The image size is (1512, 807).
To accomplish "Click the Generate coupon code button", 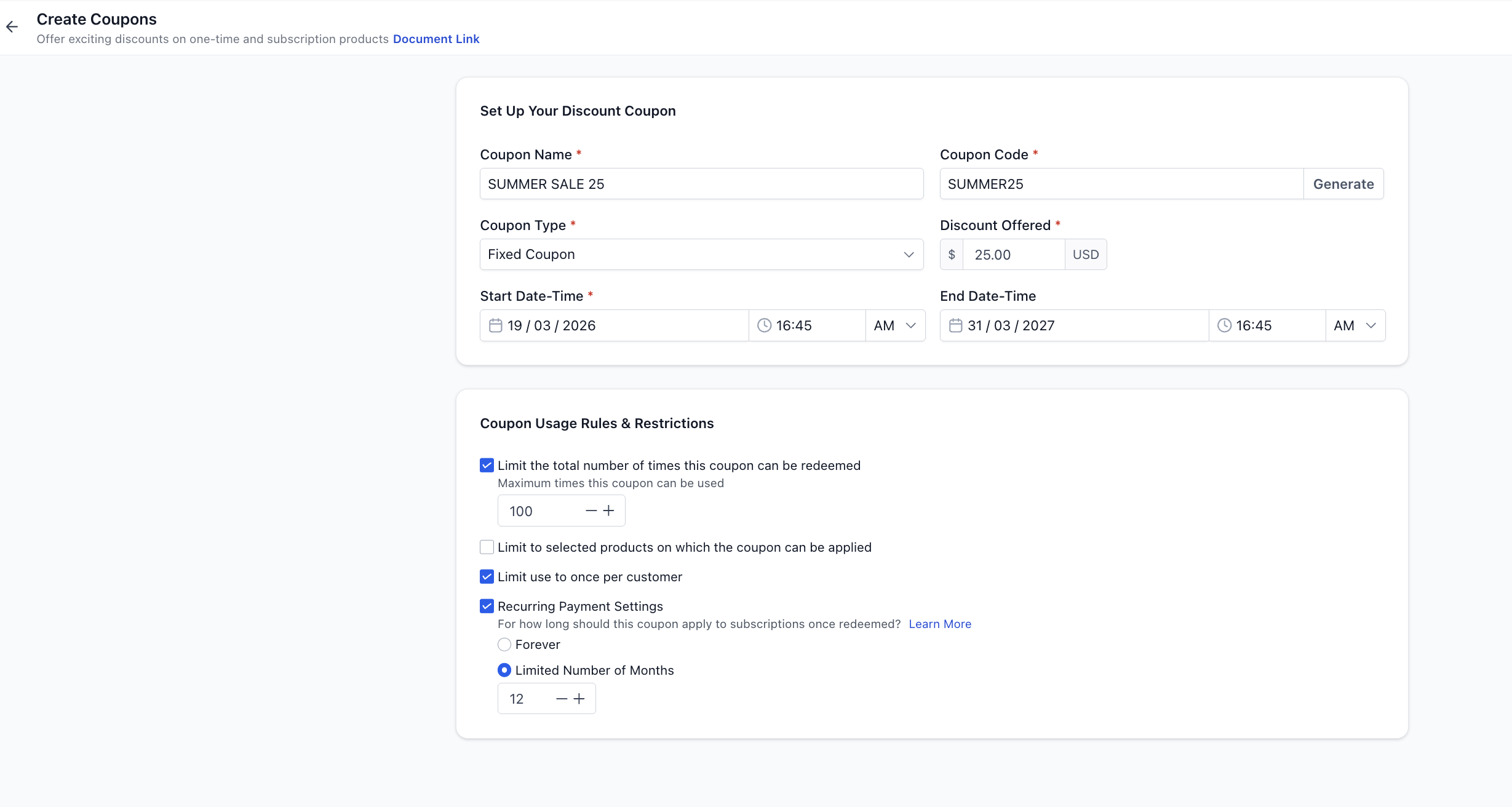I will [1343, 184].
